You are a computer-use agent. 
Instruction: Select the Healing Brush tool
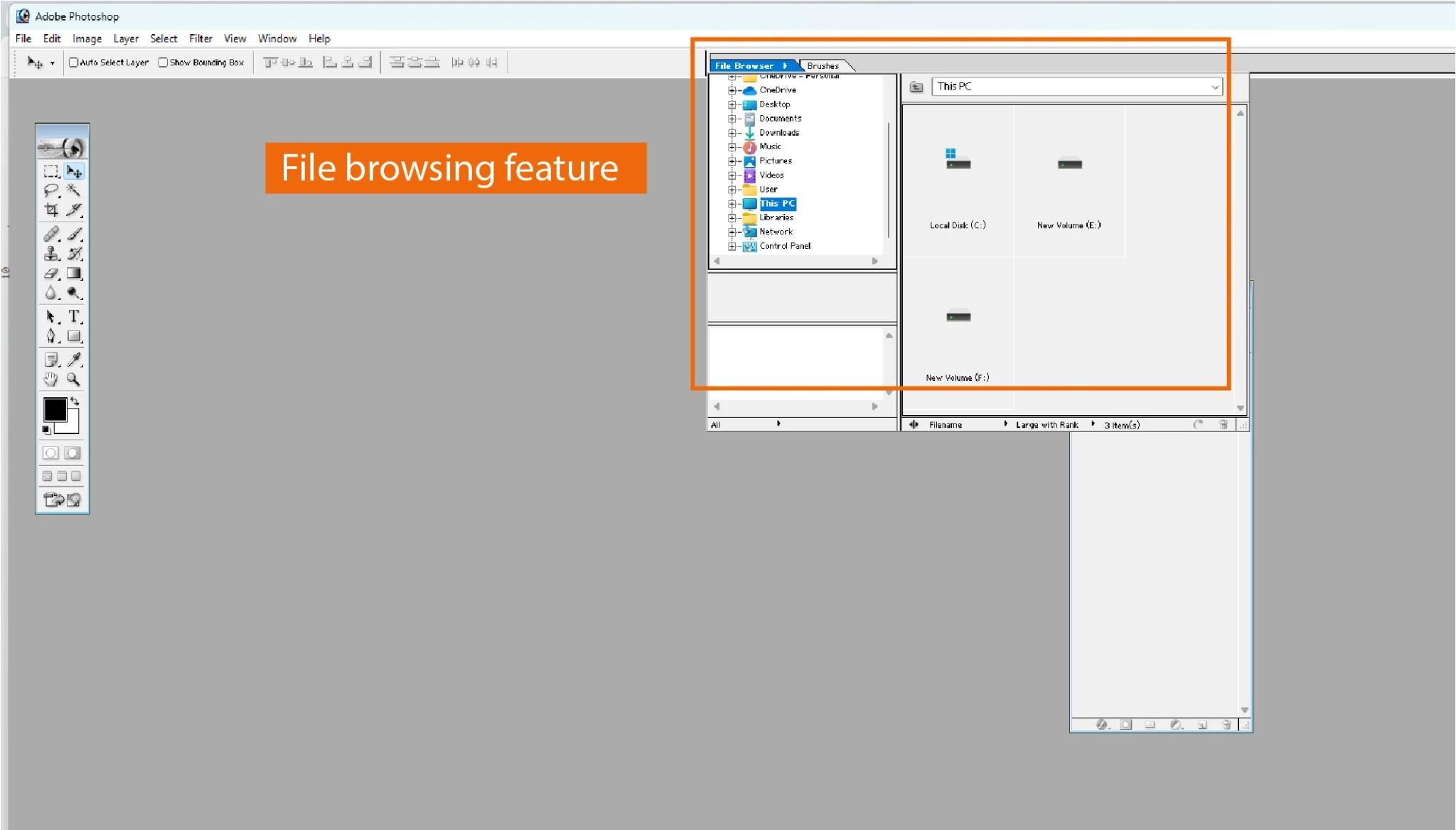[50, 234]
